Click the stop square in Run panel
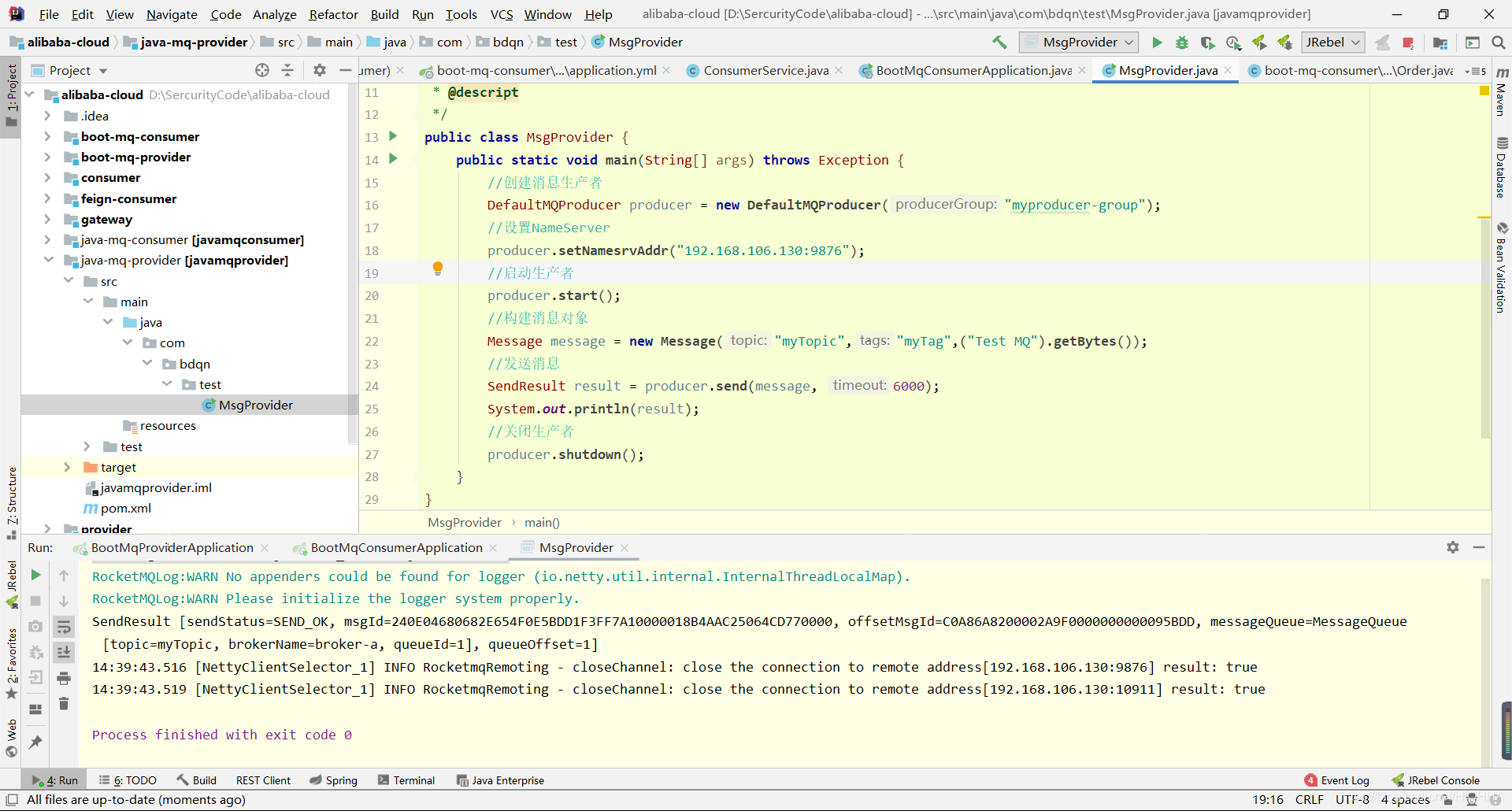The image size is (1512, 811). click(x=35, y=601)
